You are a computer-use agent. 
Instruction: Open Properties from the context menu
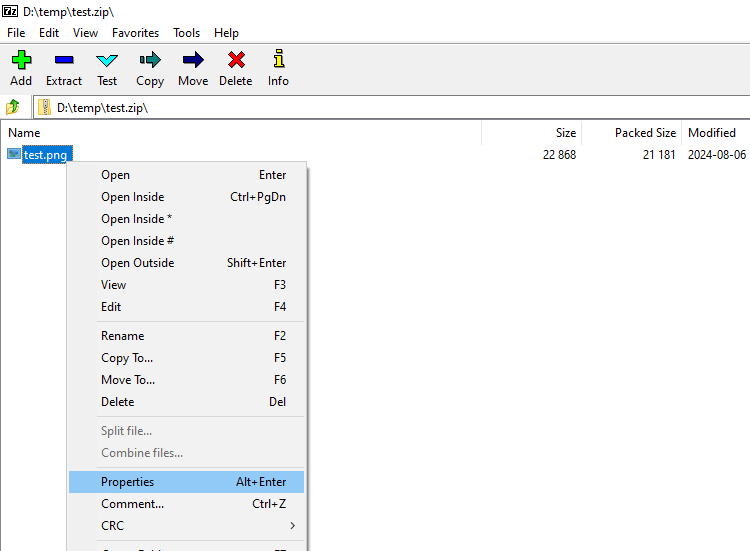pyautogui.click(x=187, y=482)
